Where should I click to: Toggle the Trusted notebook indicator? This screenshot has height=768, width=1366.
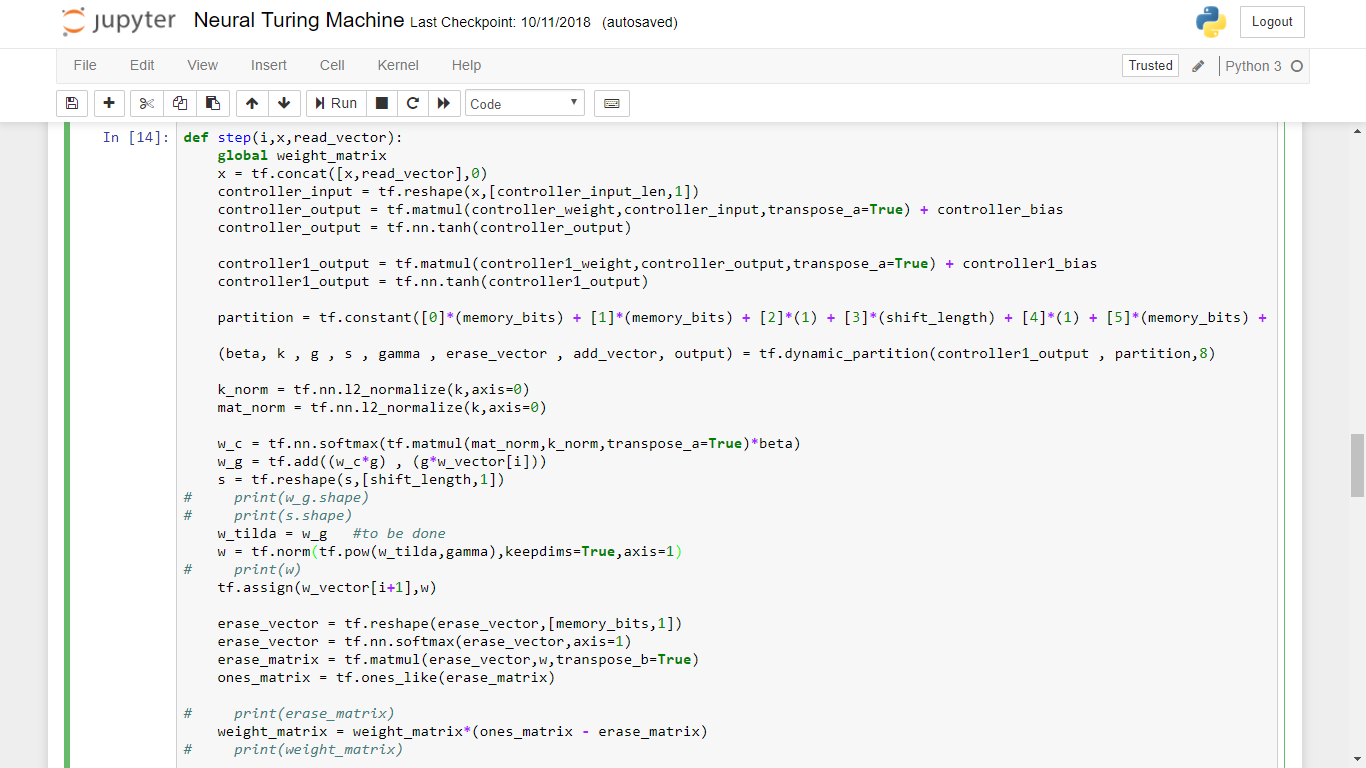(x=1150, y=65)
